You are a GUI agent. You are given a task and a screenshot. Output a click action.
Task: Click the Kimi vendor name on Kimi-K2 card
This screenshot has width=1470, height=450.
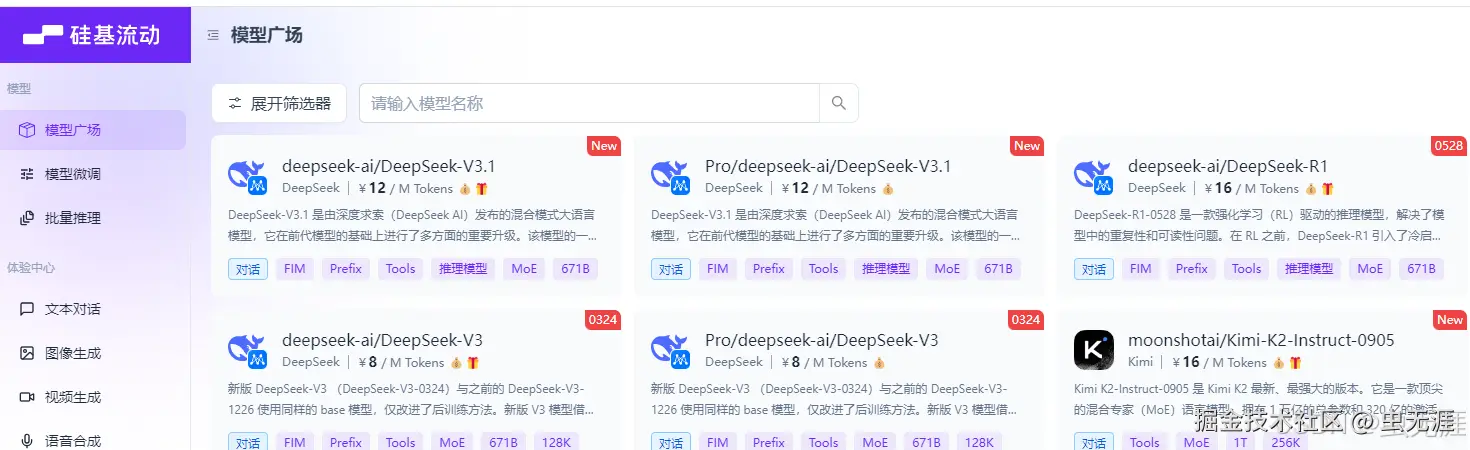click(x=1140, y=362)
